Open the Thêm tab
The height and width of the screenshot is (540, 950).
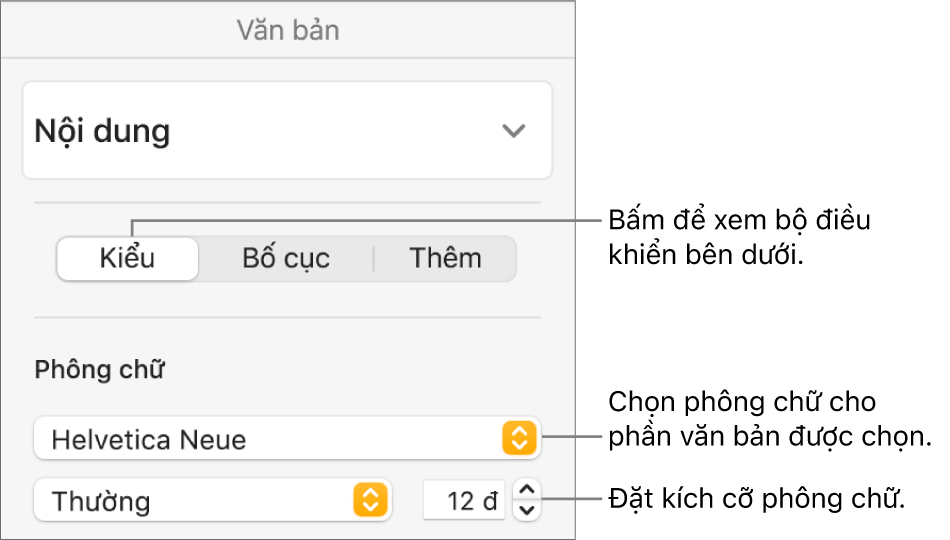445,259
